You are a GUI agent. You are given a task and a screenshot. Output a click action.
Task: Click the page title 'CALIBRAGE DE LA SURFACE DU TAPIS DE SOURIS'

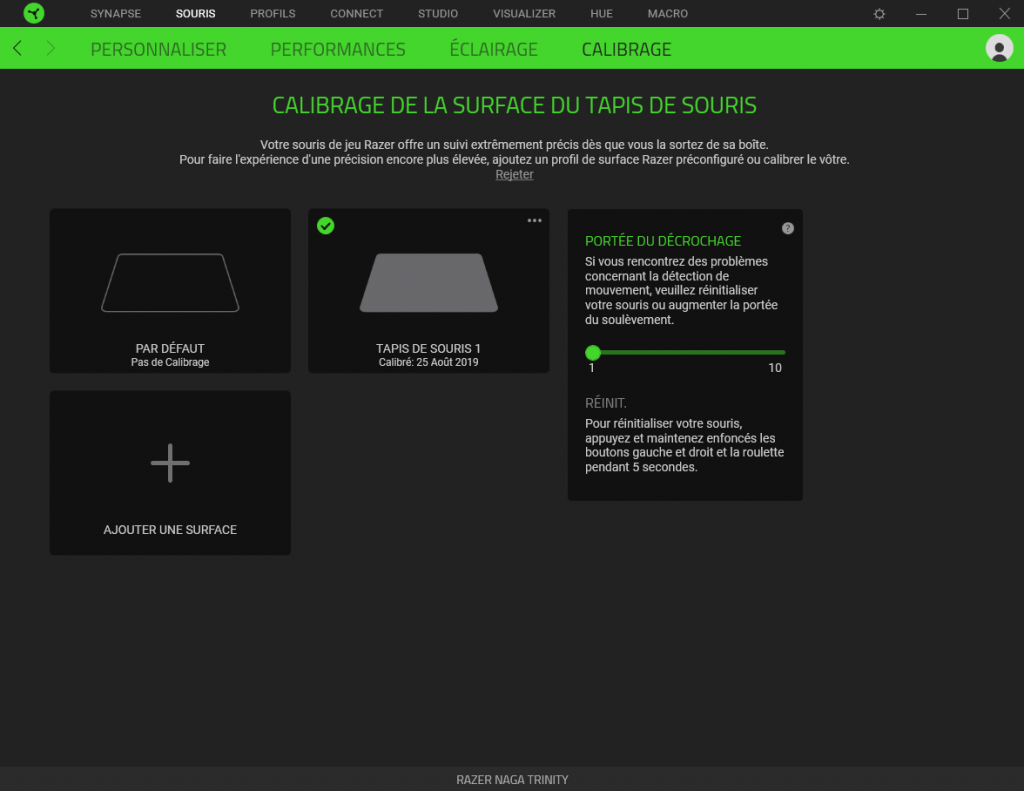pyautogui.click(x=514, y=105)
